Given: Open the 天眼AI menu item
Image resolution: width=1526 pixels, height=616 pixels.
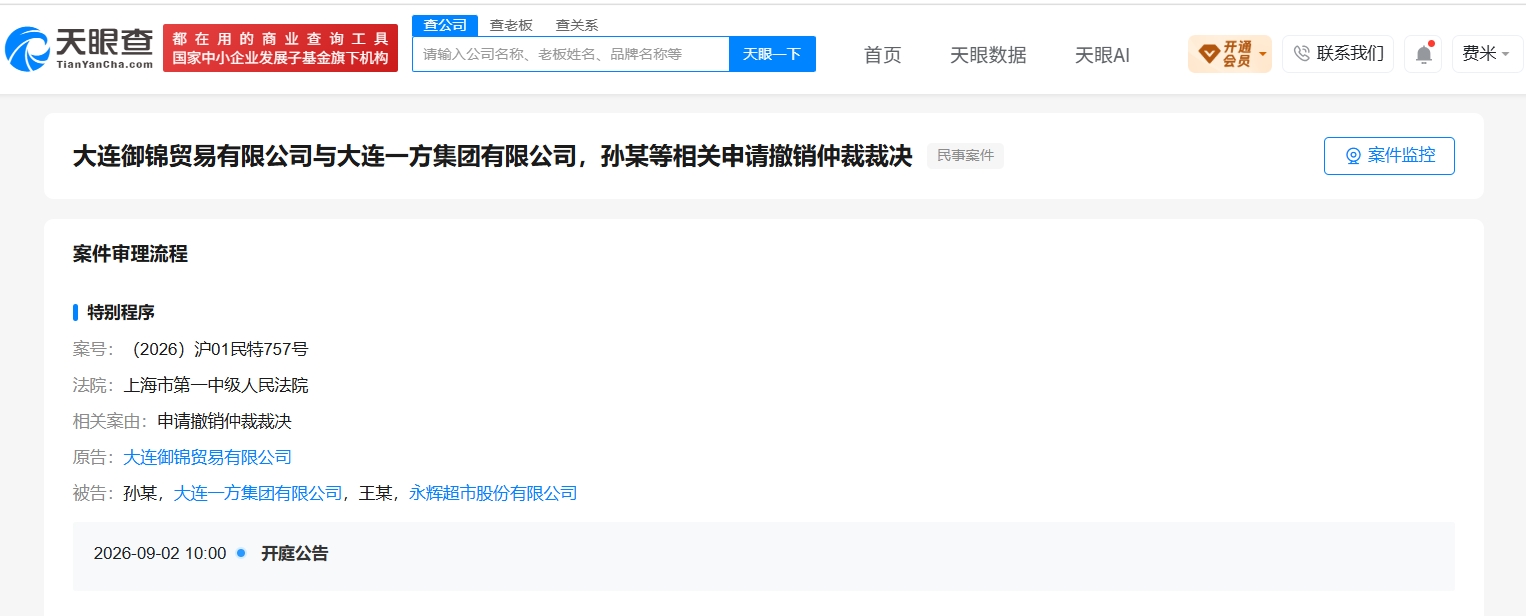Looking at the screenshot, I should pyautogui.click(x=1102, y=55).
